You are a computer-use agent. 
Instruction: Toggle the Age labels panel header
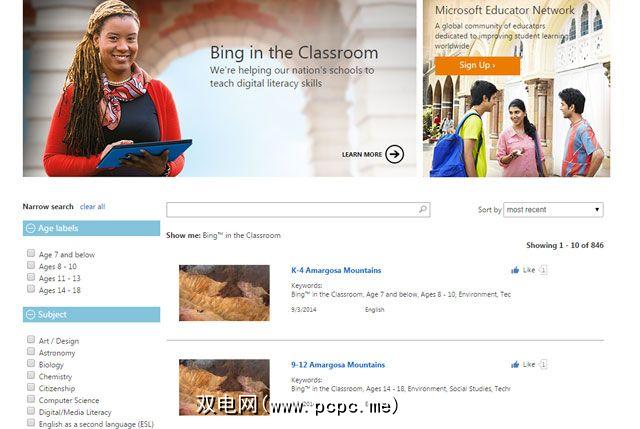[91, 228]
